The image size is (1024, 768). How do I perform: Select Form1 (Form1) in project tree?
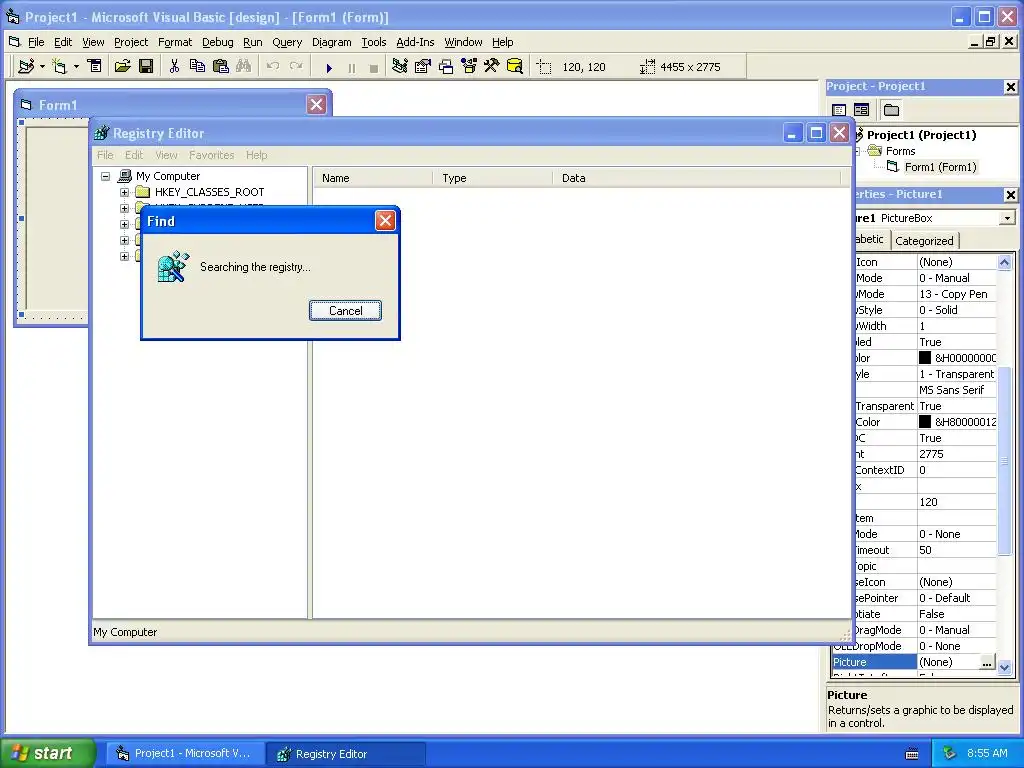940,167
